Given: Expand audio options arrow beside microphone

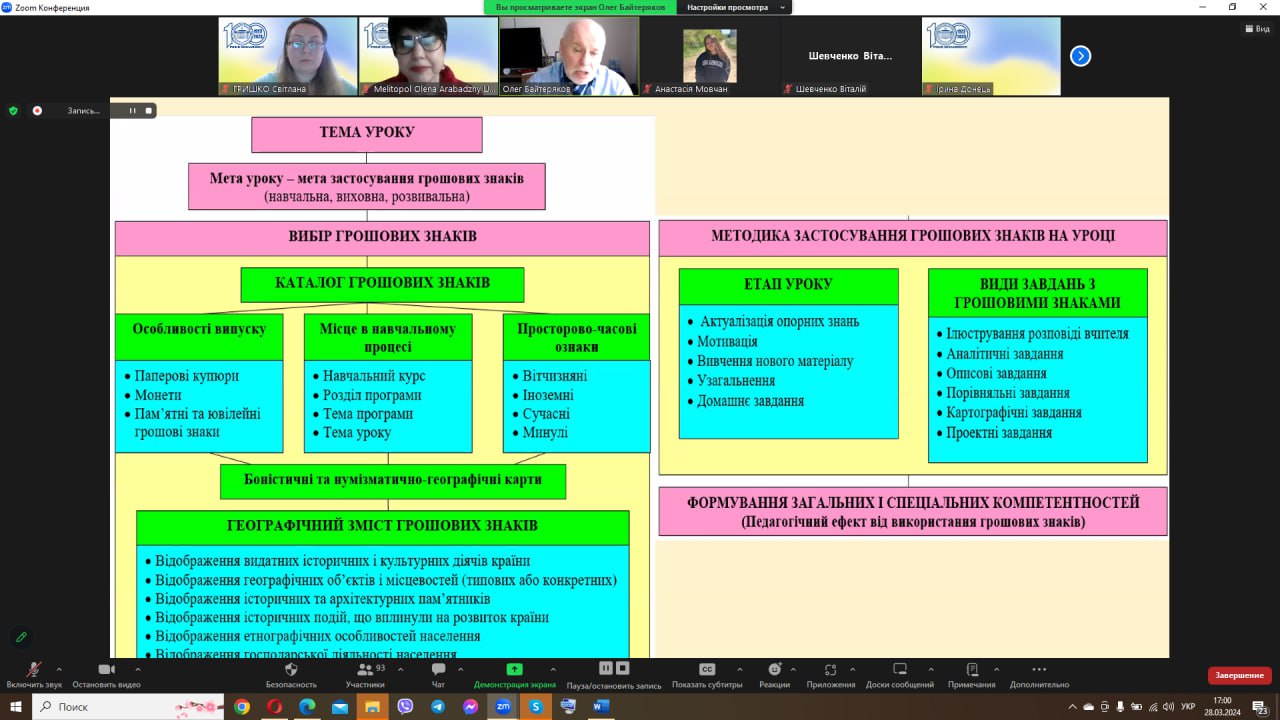Looking at the screenshot, I should 59,669.
